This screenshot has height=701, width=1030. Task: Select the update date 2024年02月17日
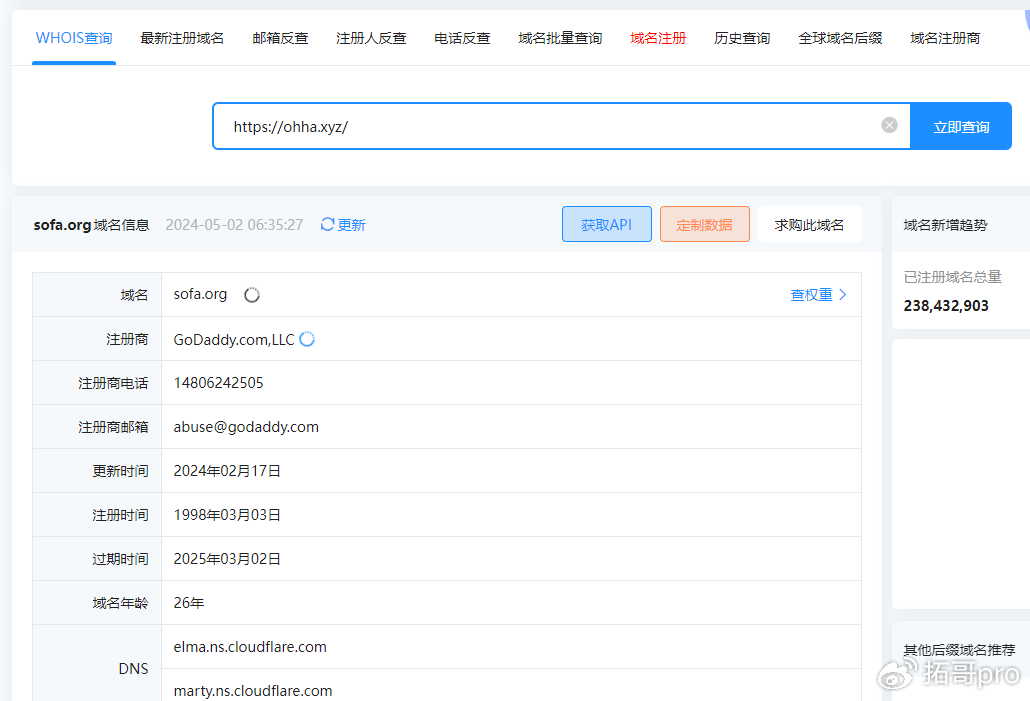point(227,471)
